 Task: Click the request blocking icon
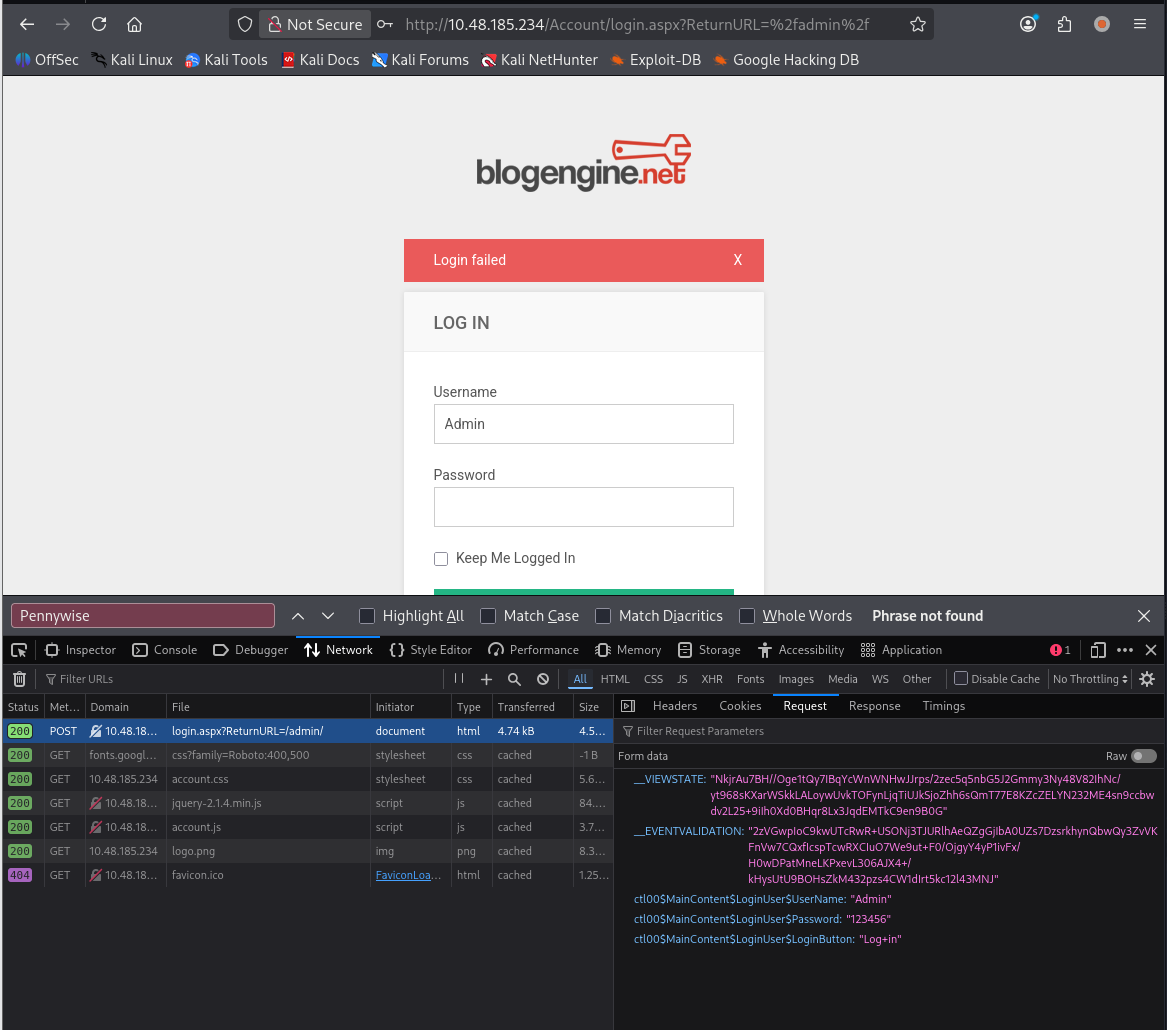click(543, 679)
